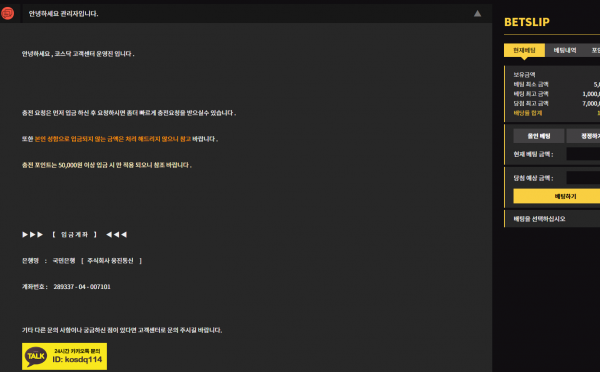
Task: Click the red chat icon beside the notice title
Action: 7,13
